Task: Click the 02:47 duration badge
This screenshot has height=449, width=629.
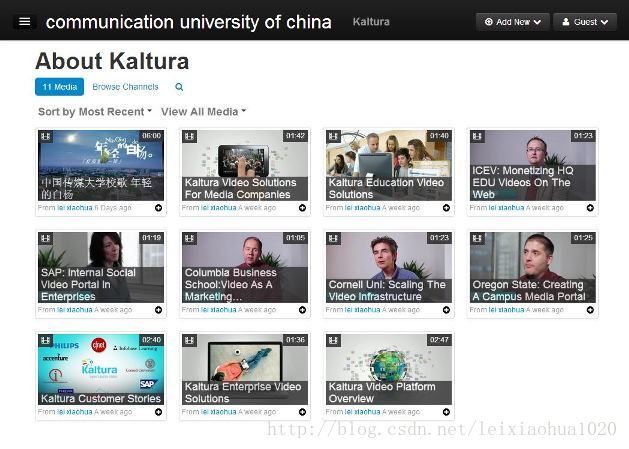Action: click(439, 339)
